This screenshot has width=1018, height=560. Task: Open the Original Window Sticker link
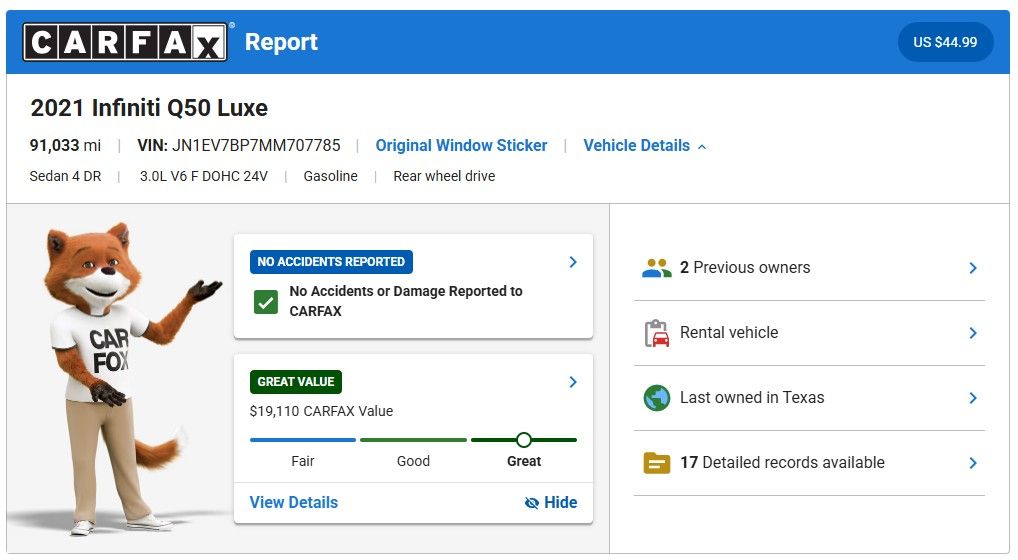click(461, 146)
